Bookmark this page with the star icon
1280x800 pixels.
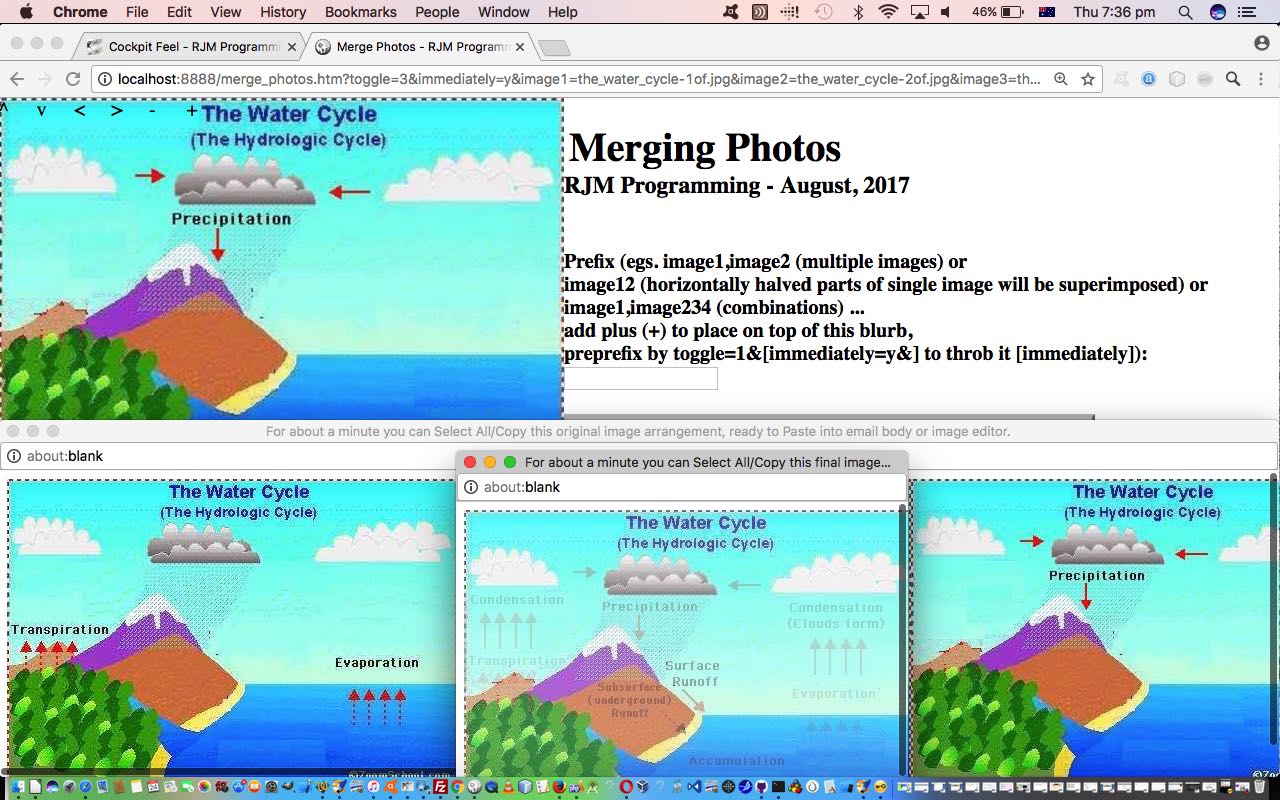tap(1088, 79)
